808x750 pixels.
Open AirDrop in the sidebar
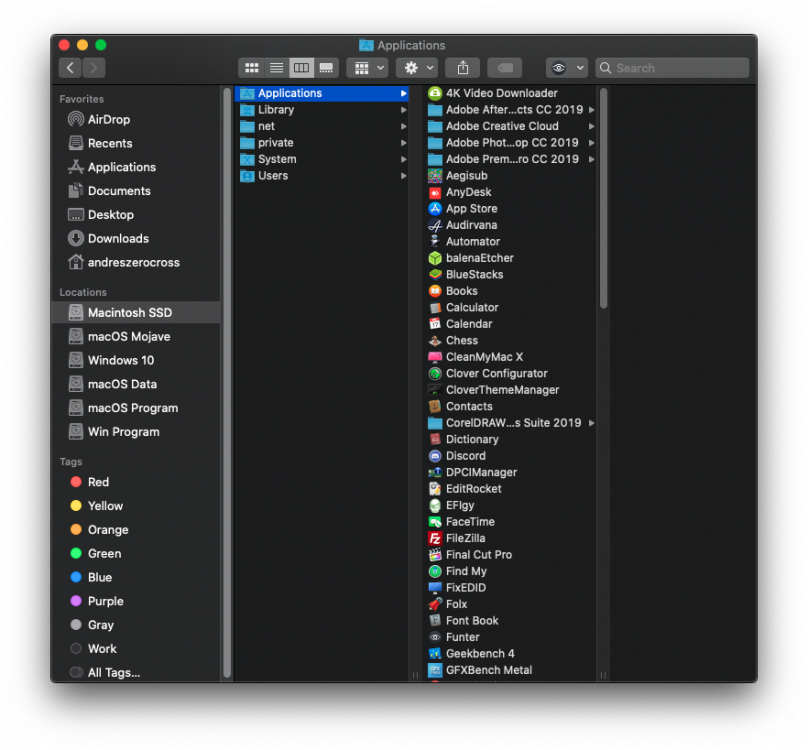pos(137,120)
